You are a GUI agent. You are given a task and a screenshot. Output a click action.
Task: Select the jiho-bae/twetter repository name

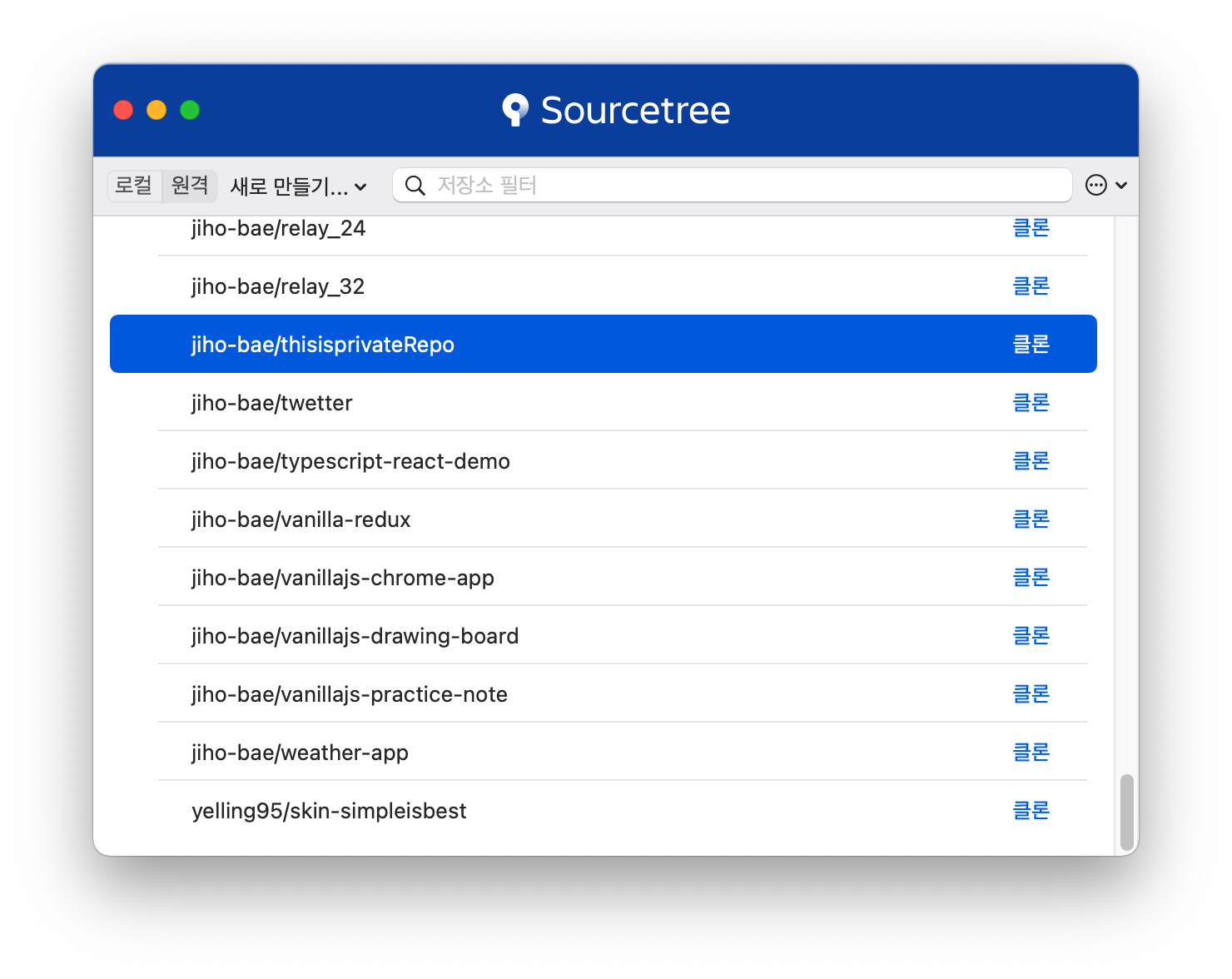(x=271, y=403)
